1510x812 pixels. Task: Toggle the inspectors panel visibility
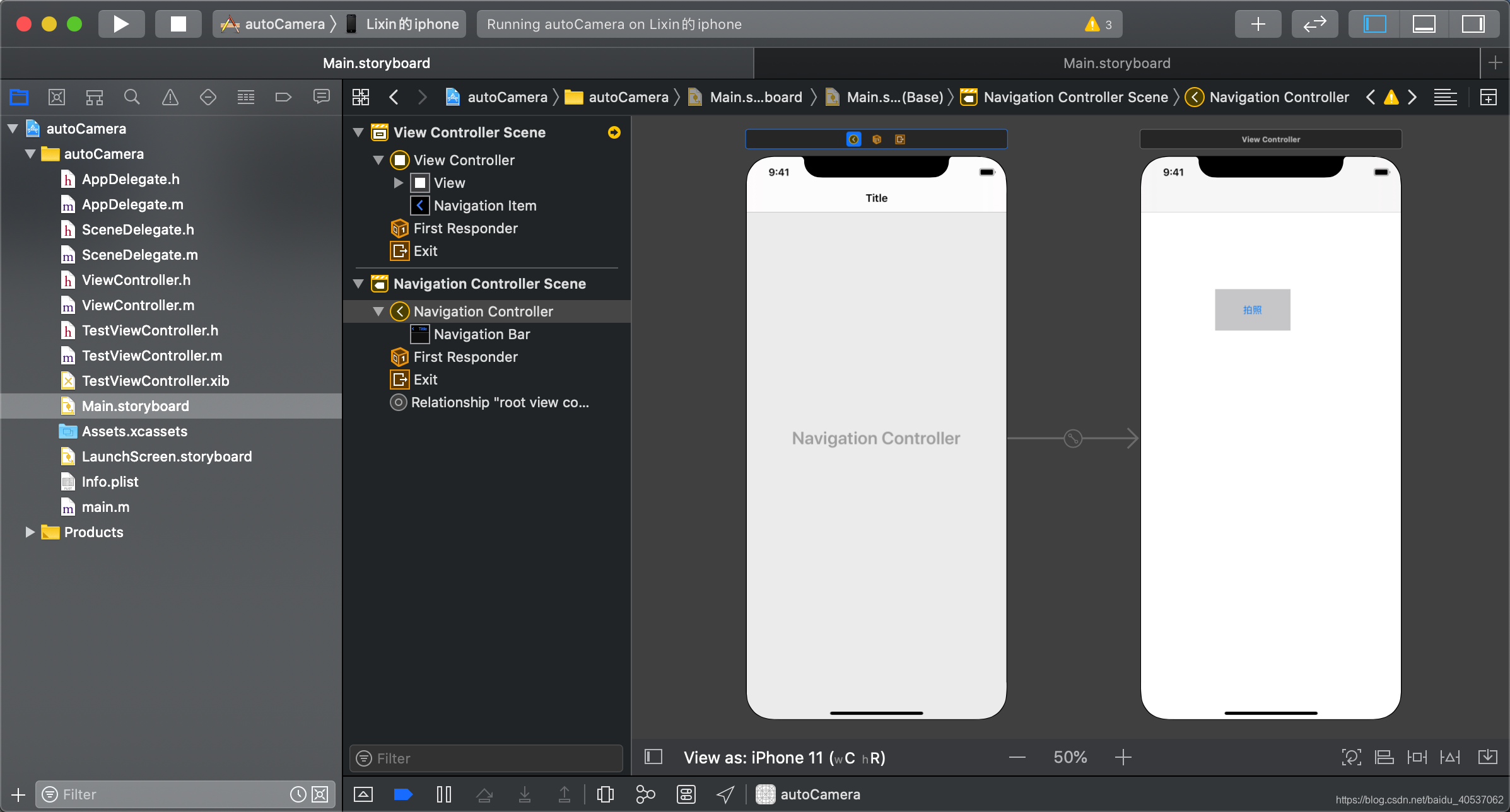point(1473,24)
